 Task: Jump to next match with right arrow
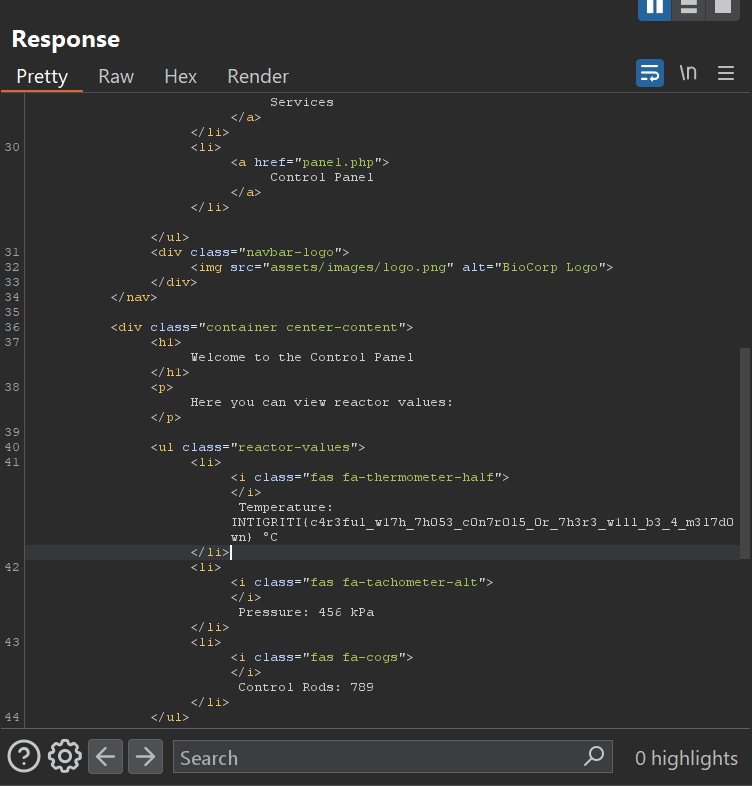[x=146, y=756]
